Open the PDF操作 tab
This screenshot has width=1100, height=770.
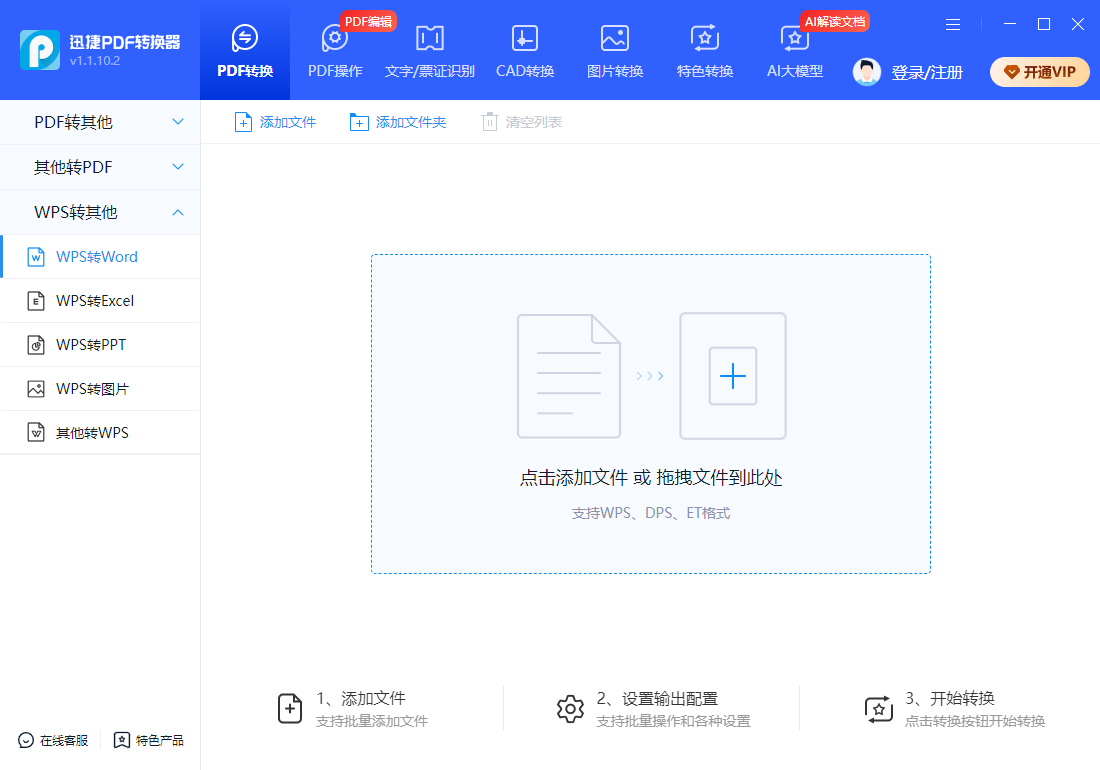click(335, 50)
